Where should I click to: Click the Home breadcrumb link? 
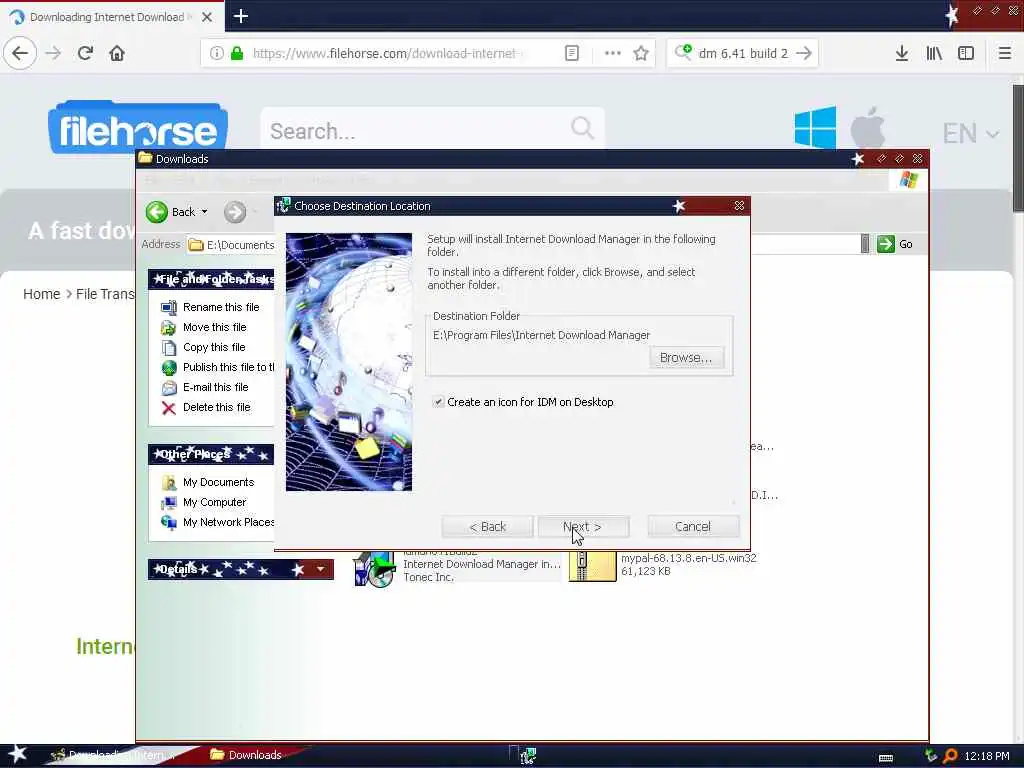(x=41, y=294)
